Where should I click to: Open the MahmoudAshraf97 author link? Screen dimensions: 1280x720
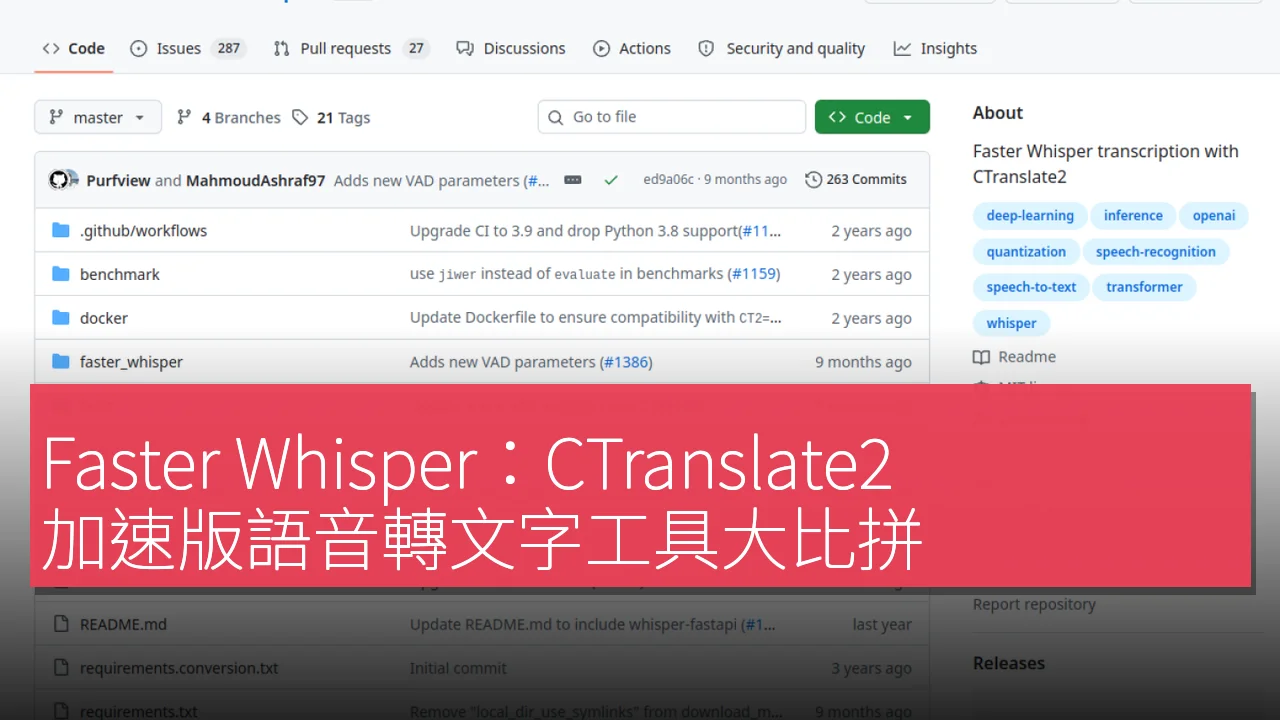click(x=255, y=180)
